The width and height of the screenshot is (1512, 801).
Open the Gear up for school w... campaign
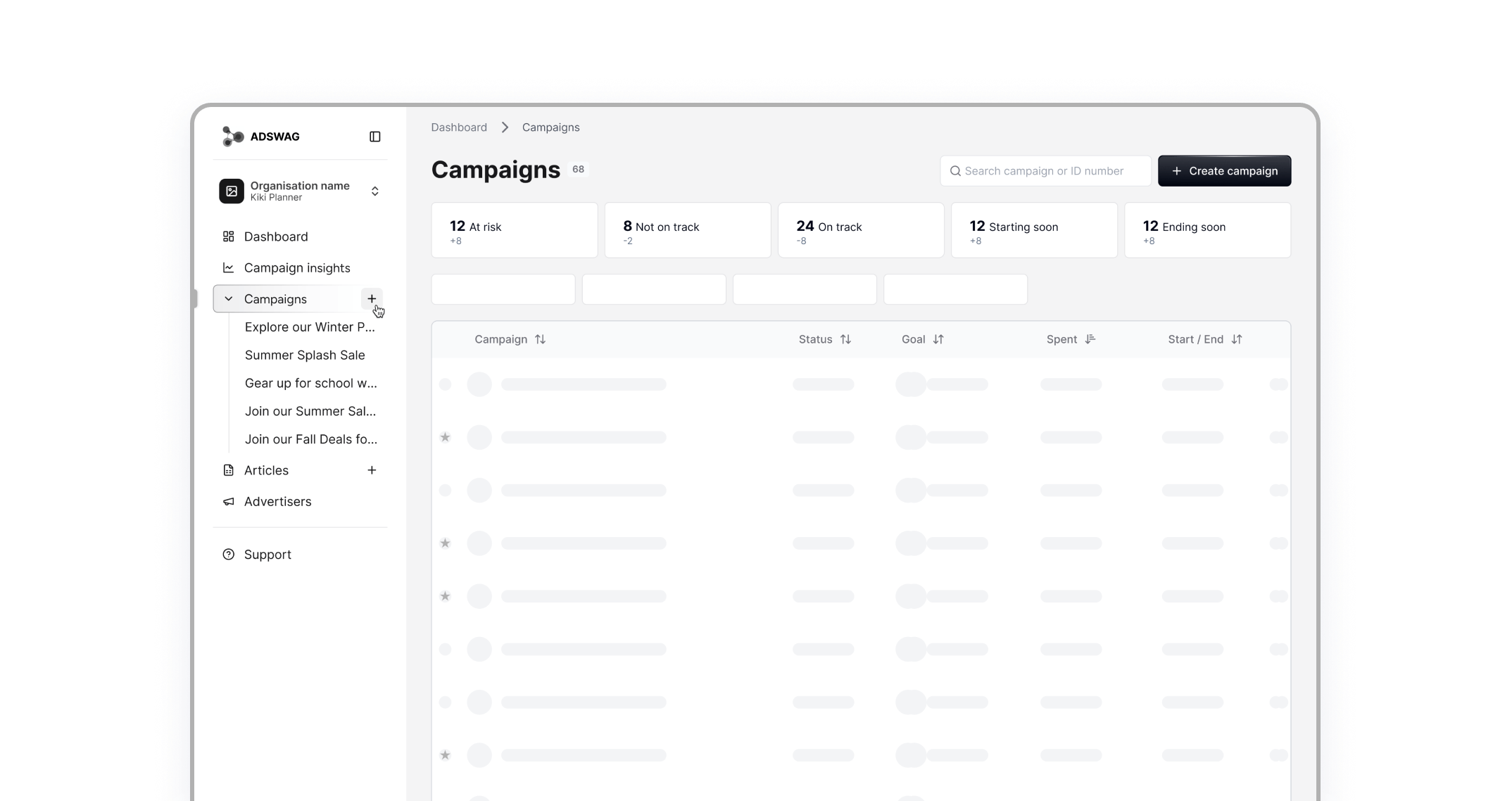pyautogui.click(x=310, y=383)
